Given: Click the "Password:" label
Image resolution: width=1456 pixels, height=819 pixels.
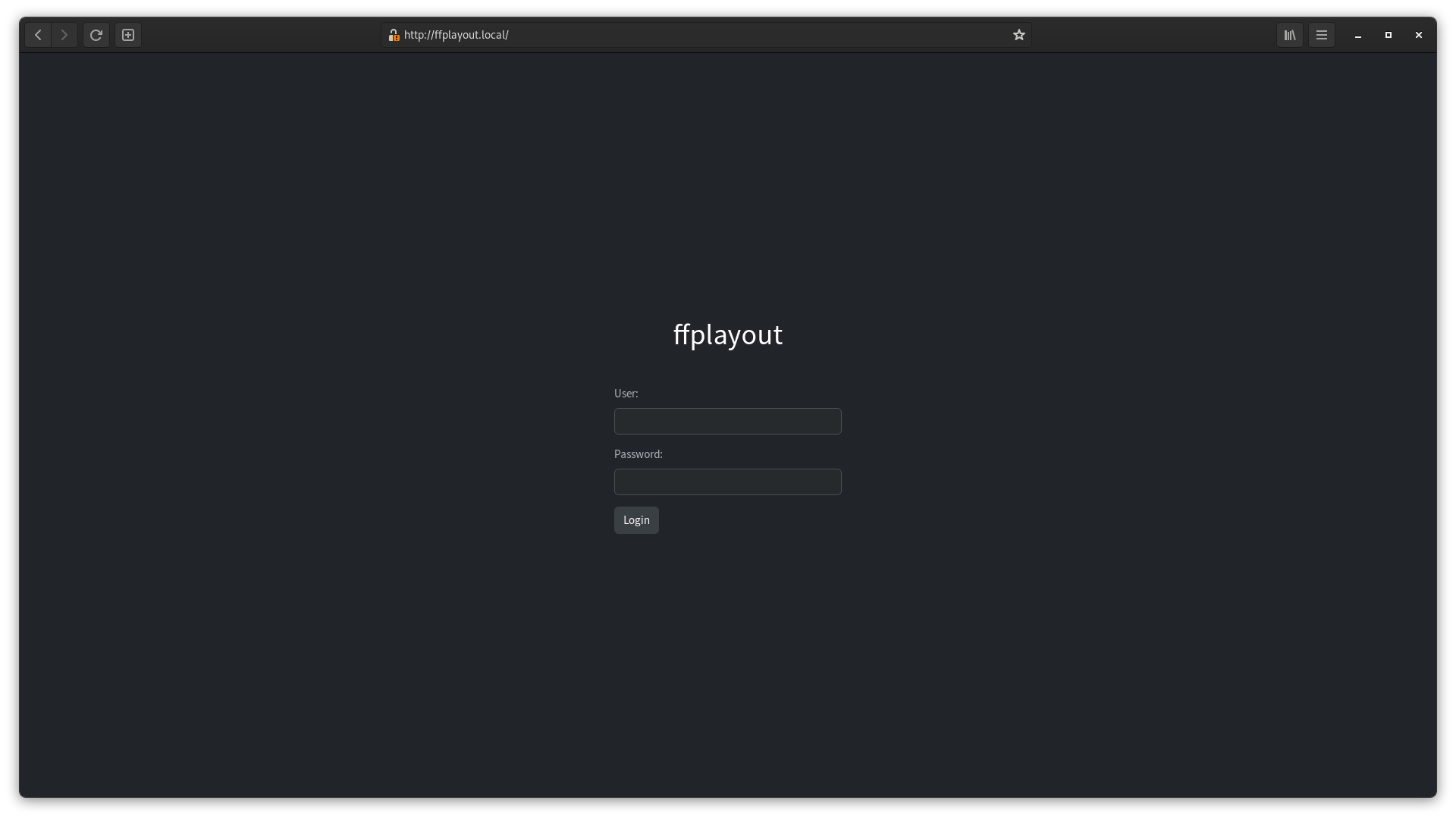Looking at the screenshot, I should click(639, 454).
